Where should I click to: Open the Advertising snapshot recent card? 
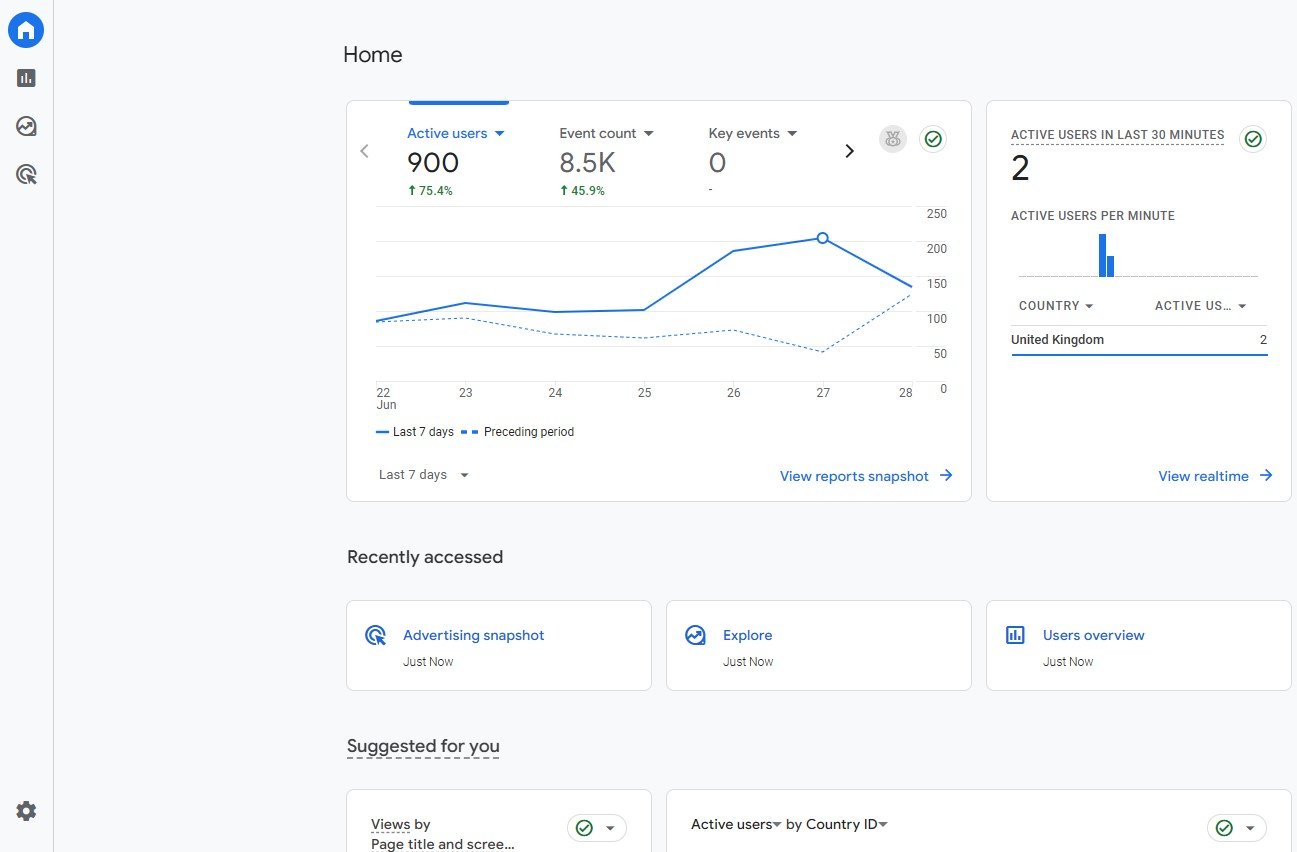(499, 645)
